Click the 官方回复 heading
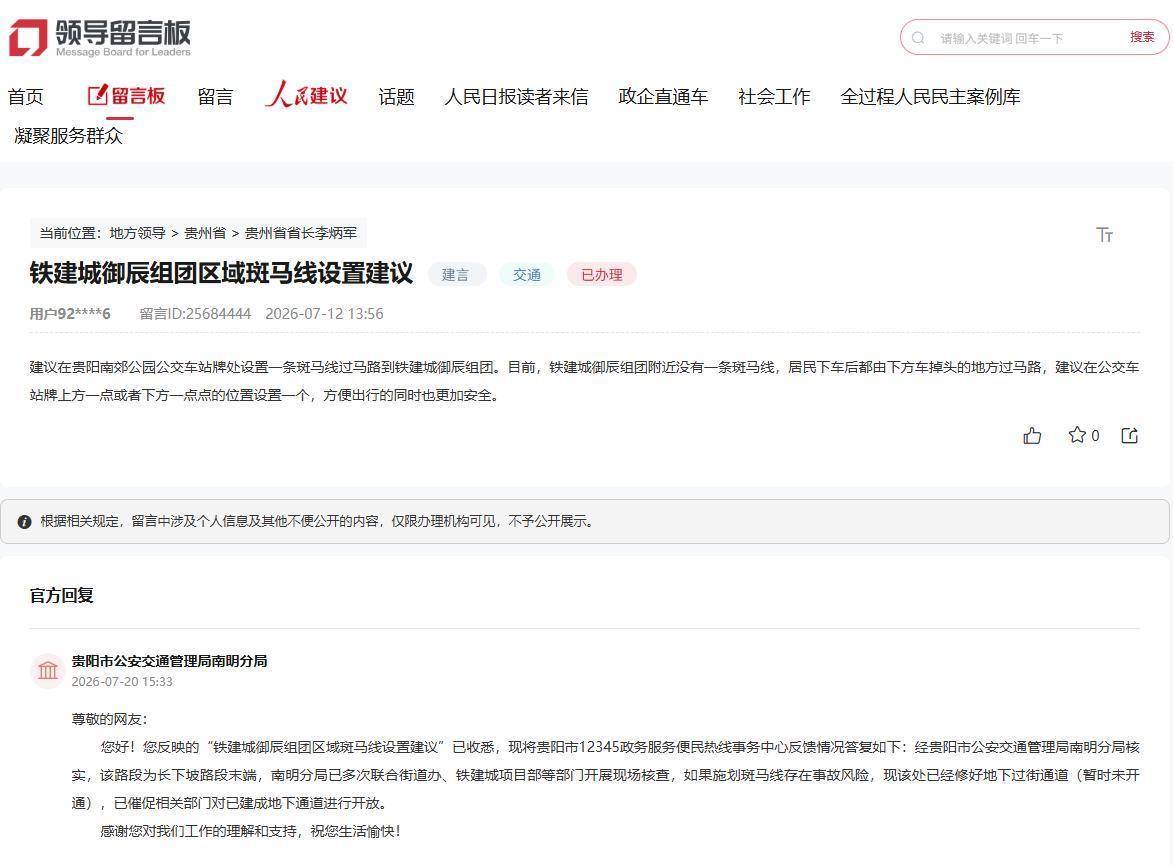 (x=61, y=596)
